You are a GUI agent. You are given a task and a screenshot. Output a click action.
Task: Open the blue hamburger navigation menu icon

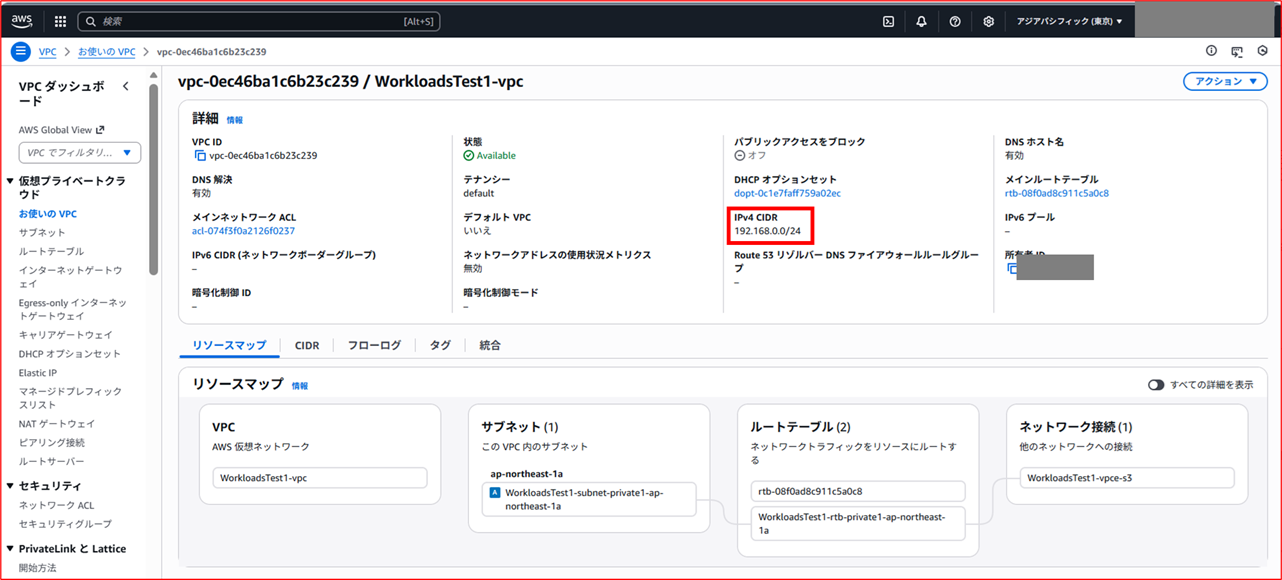[20, 51]
